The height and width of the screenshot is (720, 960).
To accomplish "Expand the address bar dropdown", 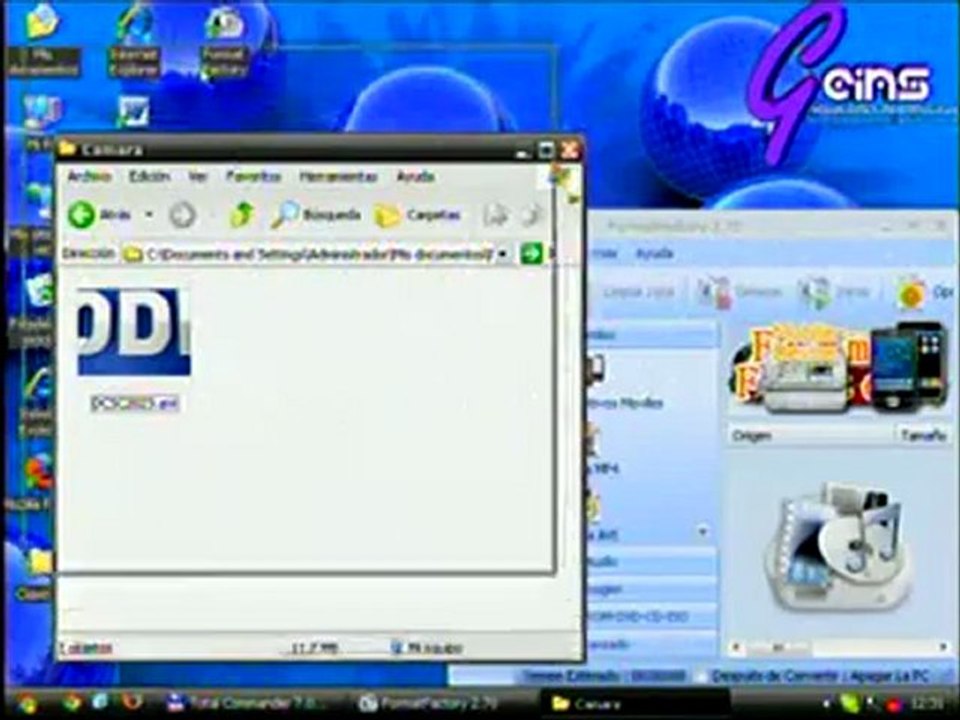I will (503, 253).
